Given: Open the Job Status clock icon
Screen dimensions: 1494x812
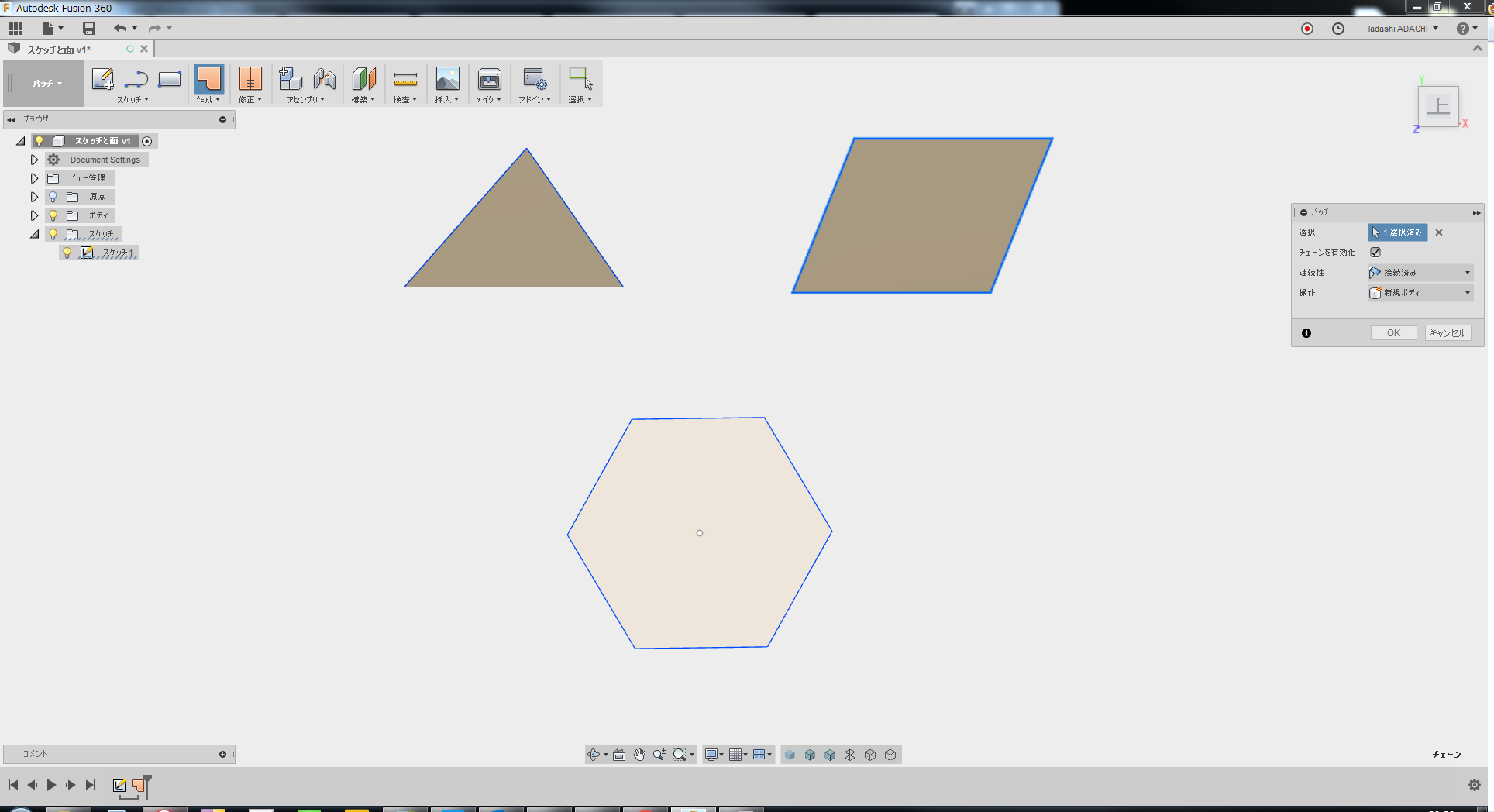Looking at the screenshot, I should (x=1338, y=29).
